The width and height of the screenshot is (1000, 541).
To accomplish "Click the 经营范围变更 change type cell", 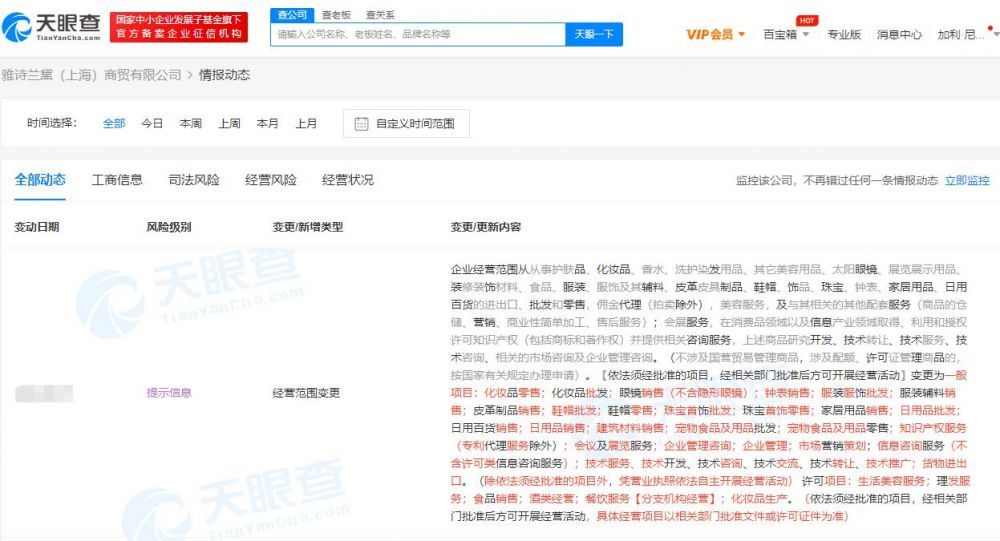I will (306, 393).
